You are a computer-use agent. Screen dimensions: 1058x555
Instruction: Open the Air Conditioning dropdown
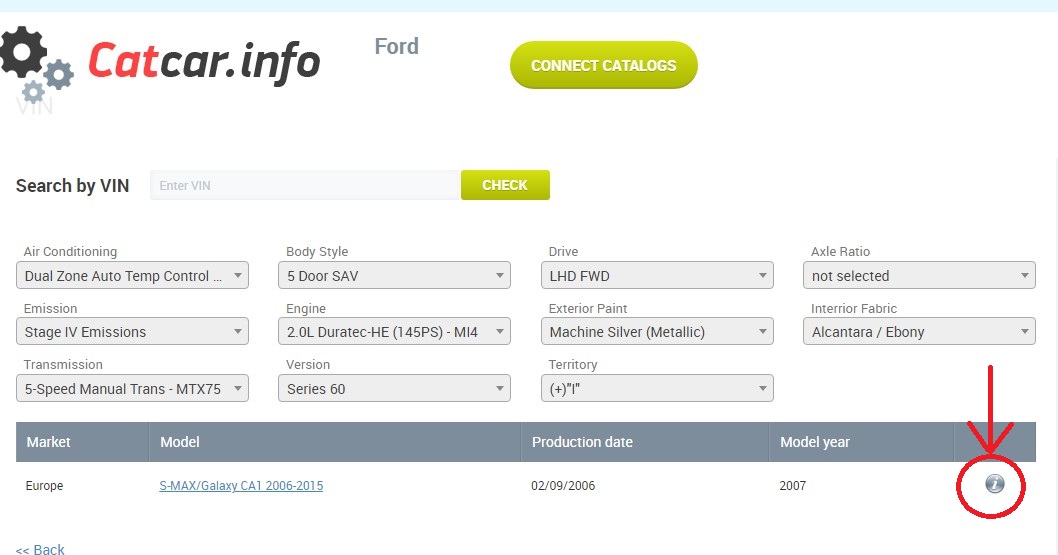click(132, 276)
